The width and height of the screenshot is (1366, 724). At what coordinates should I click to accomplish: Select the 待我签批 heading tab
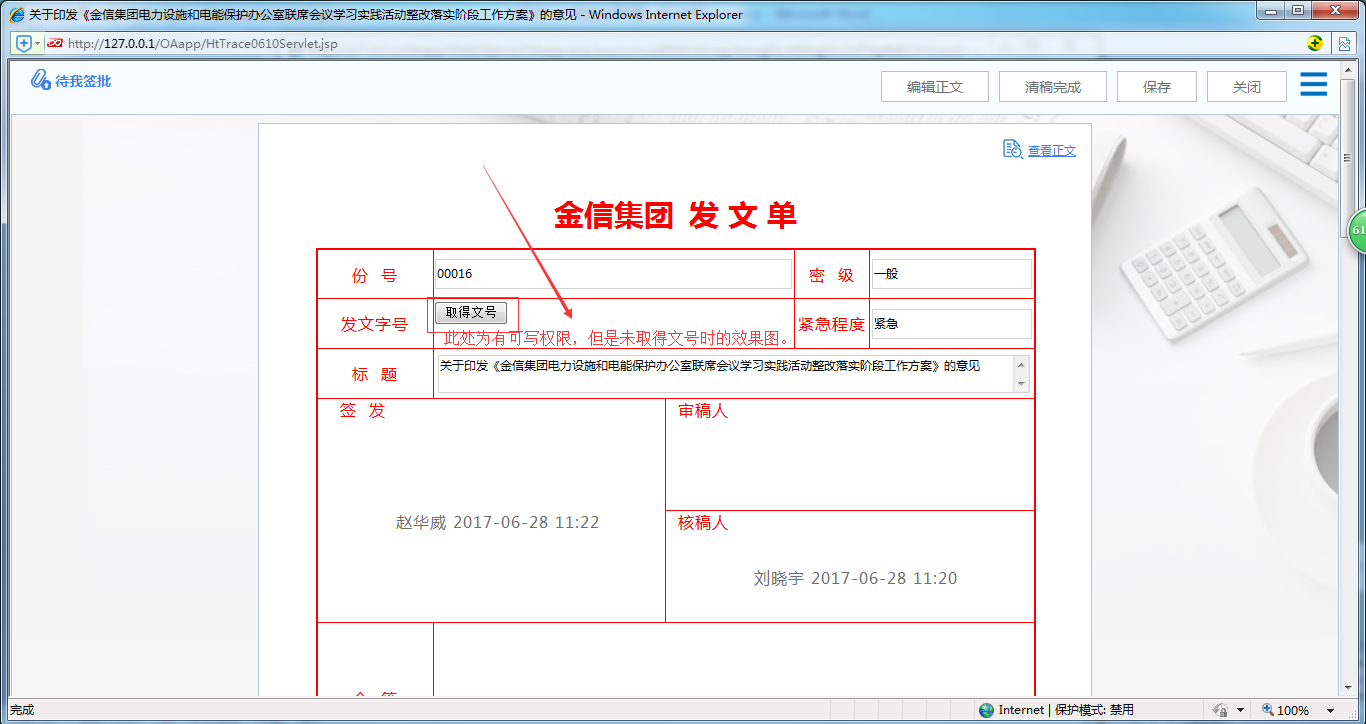[x=83, y=80]
